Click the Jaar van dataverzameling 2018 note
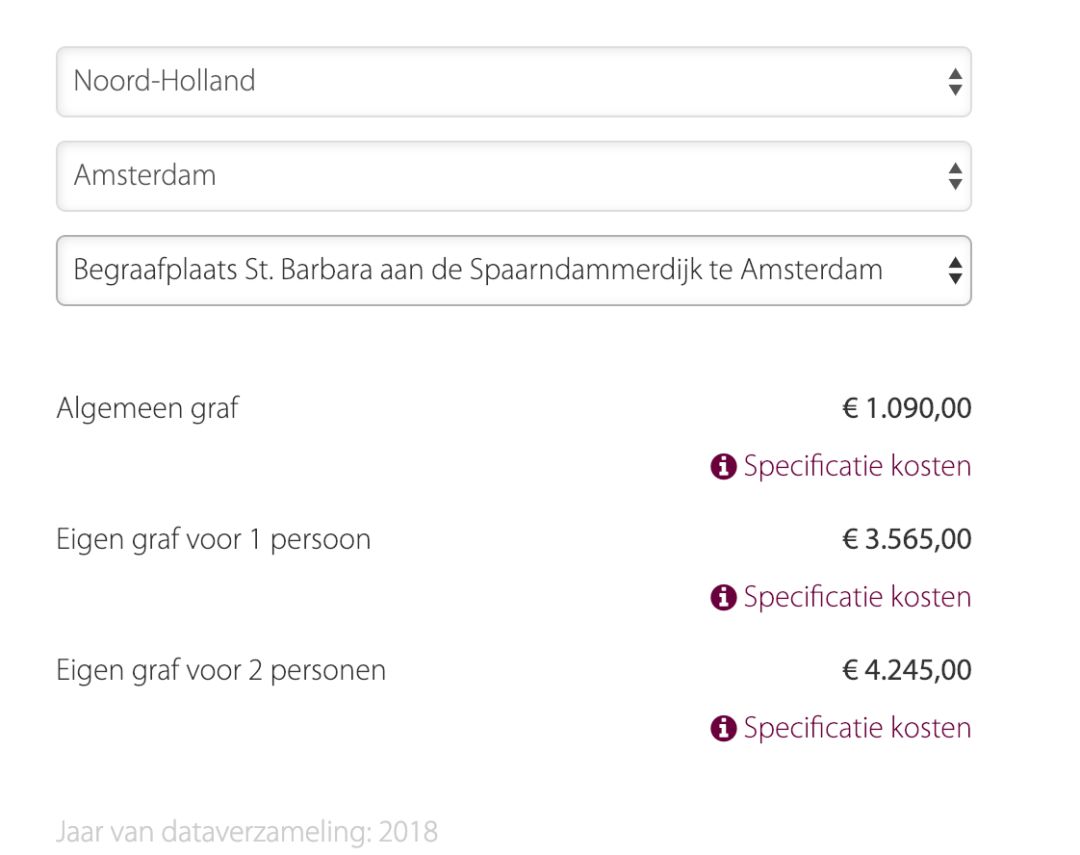 coord(247,832)
